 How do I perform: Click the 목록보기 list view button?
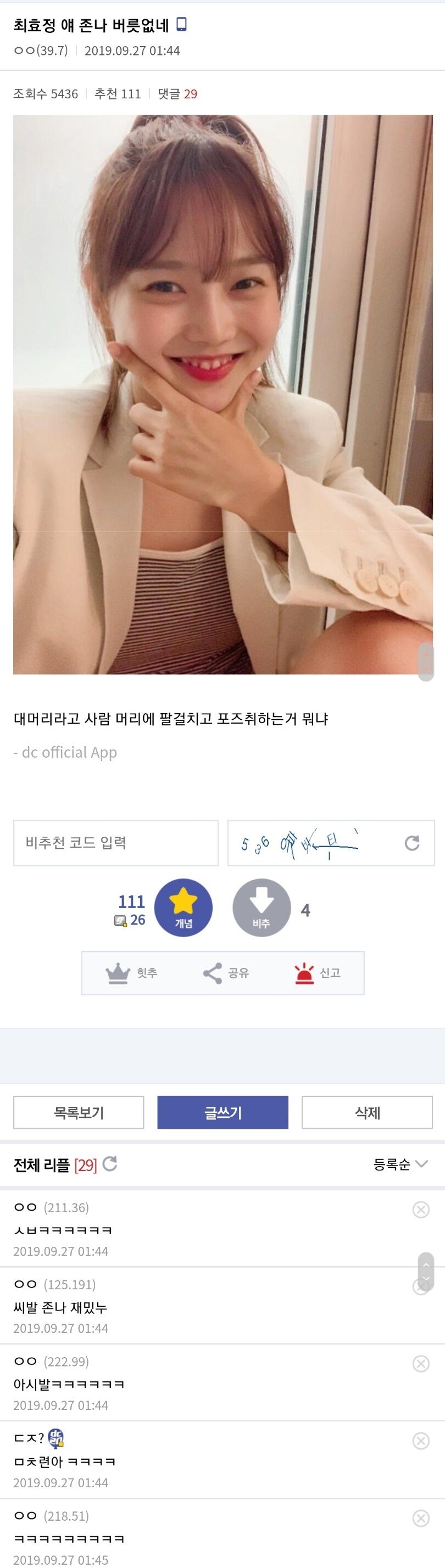(79, 1113)
